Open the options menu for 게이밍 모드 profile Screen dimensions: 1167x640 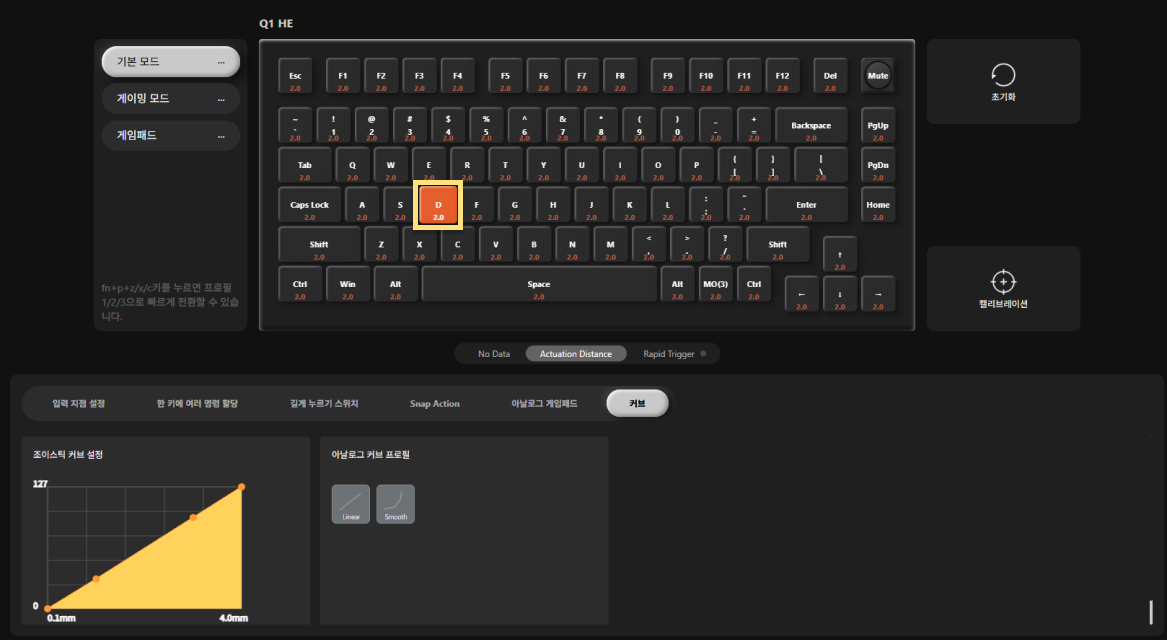[221, 99]
